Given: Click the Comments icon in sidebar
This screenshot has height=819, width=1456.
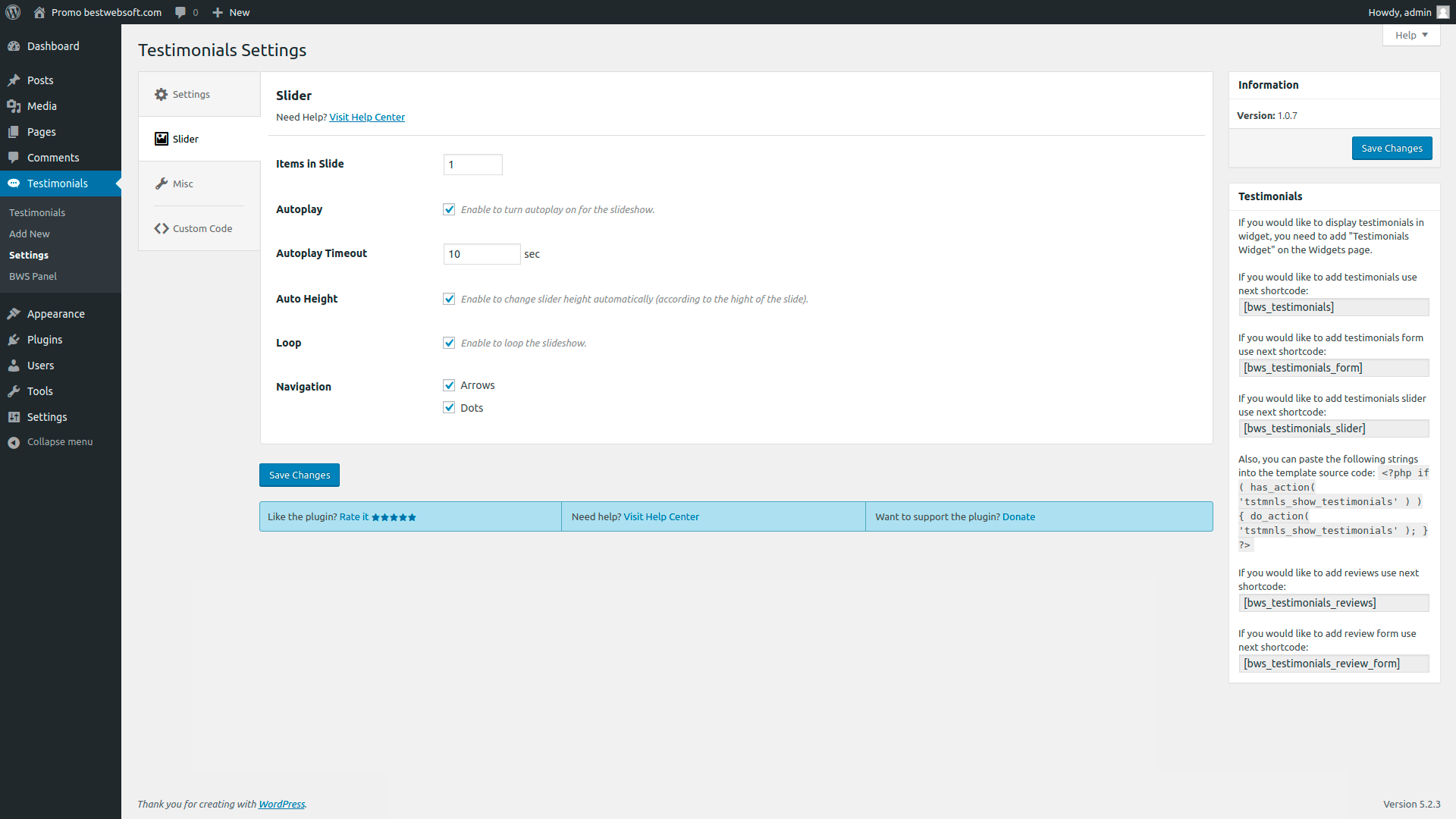Looking at the screenshot, I should click(14, 158).
